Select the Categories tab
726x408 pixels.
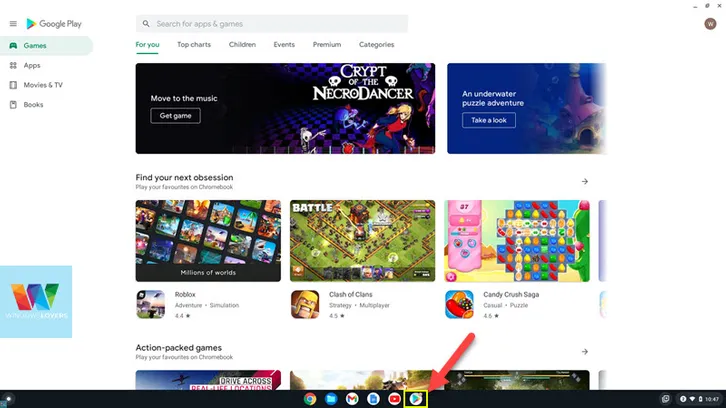pos(376,45)
